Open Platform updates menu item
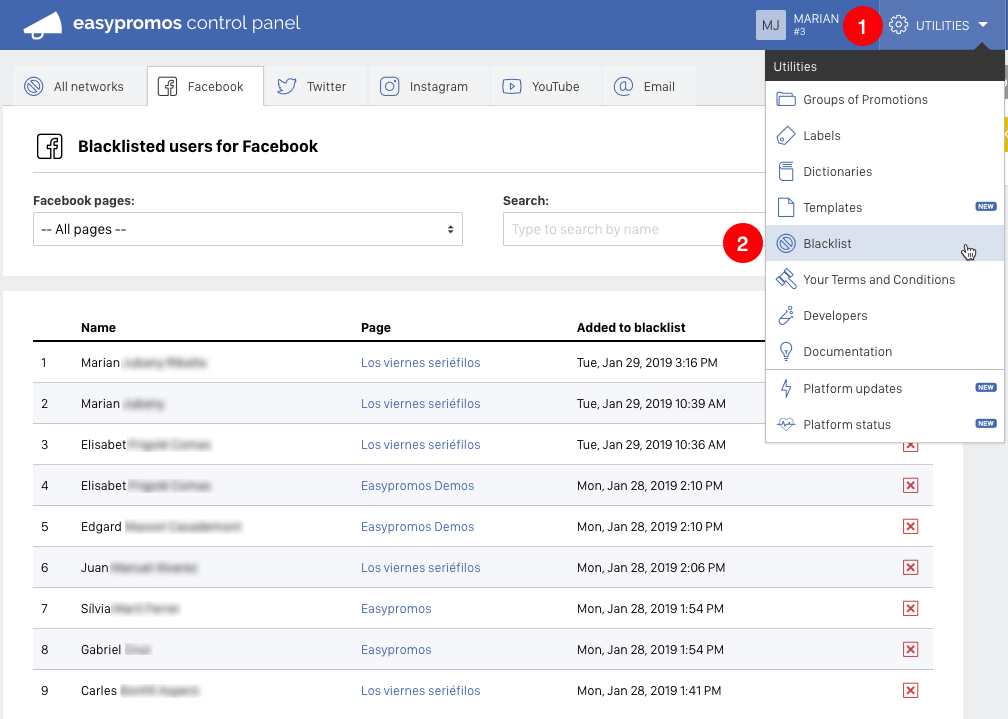Viewport: 1008px width, 719px height. click(x=885, y=388)
